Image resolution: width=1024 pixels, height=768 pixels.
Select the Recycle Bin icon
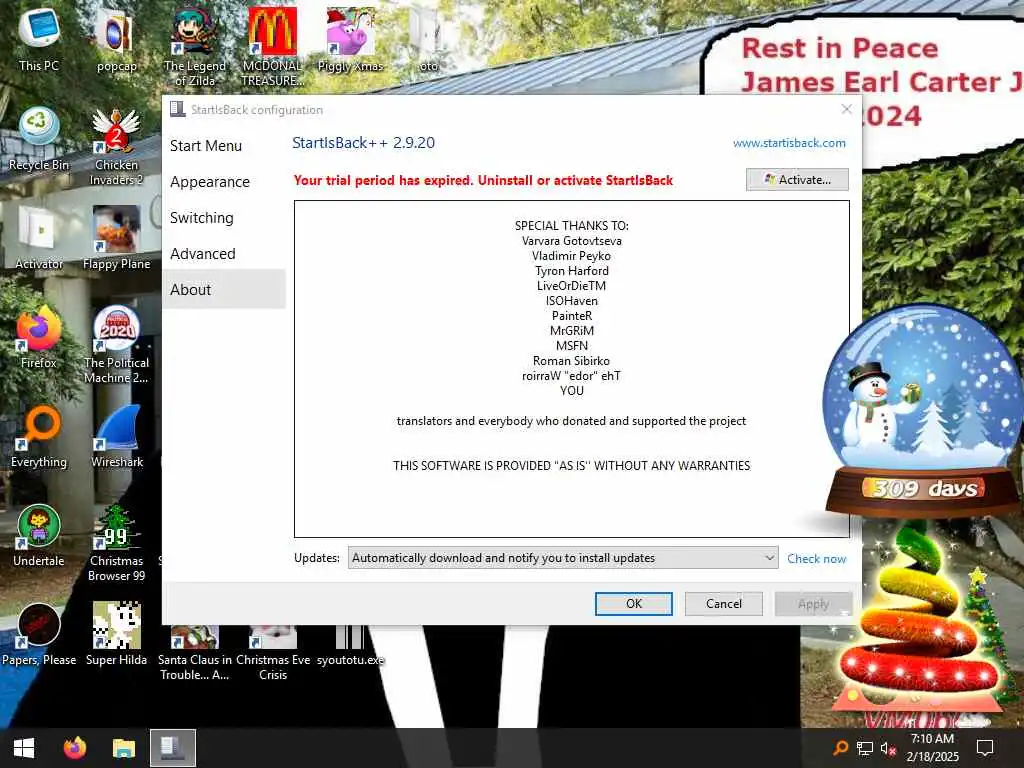click(x=39, y=140)
